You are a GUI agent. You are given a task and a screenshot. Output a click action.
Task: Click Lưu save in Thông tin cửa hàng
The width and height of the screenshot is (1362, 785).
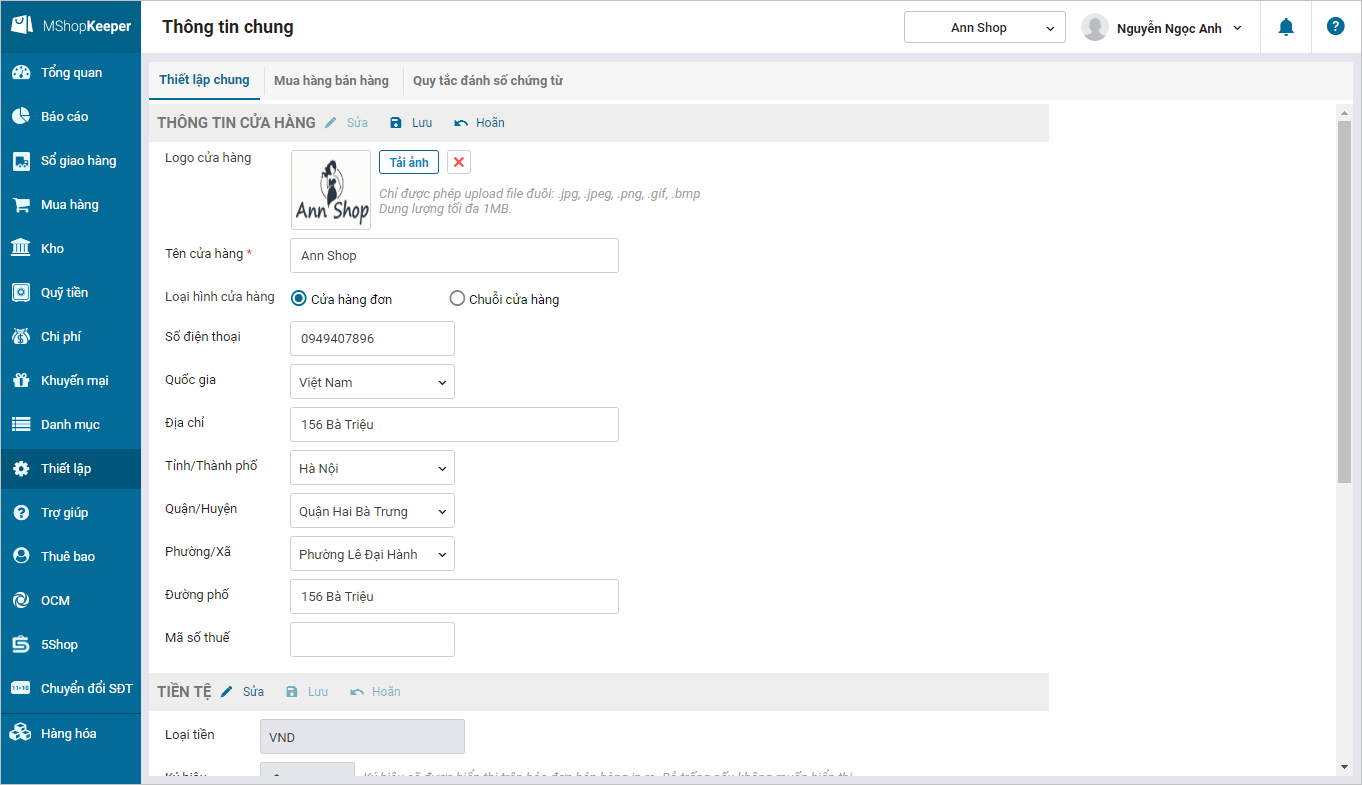point(411,123)
